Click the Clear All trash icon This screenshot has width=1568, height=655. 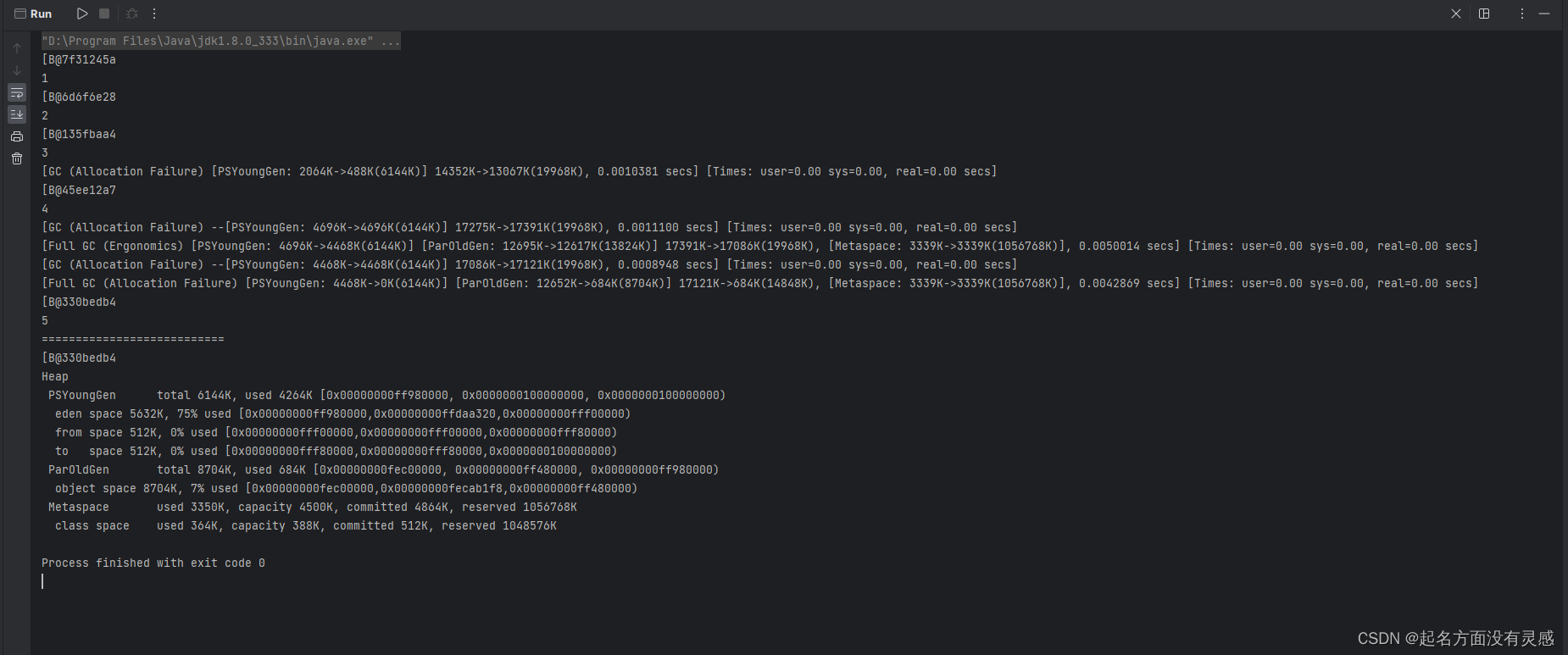coord(17,158)
